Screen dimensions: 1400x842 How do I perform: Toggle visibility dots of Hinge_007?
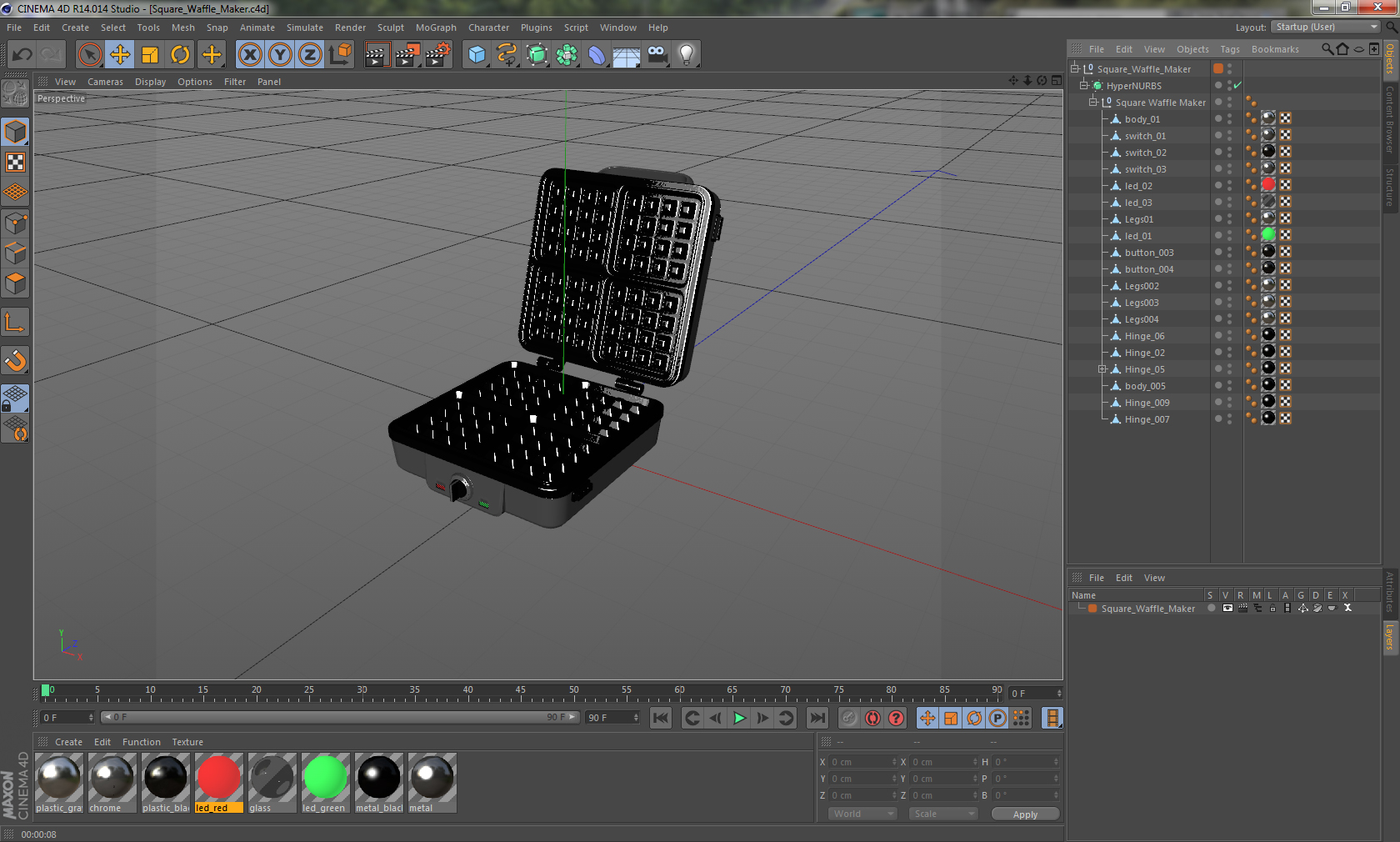point(1229,418)
